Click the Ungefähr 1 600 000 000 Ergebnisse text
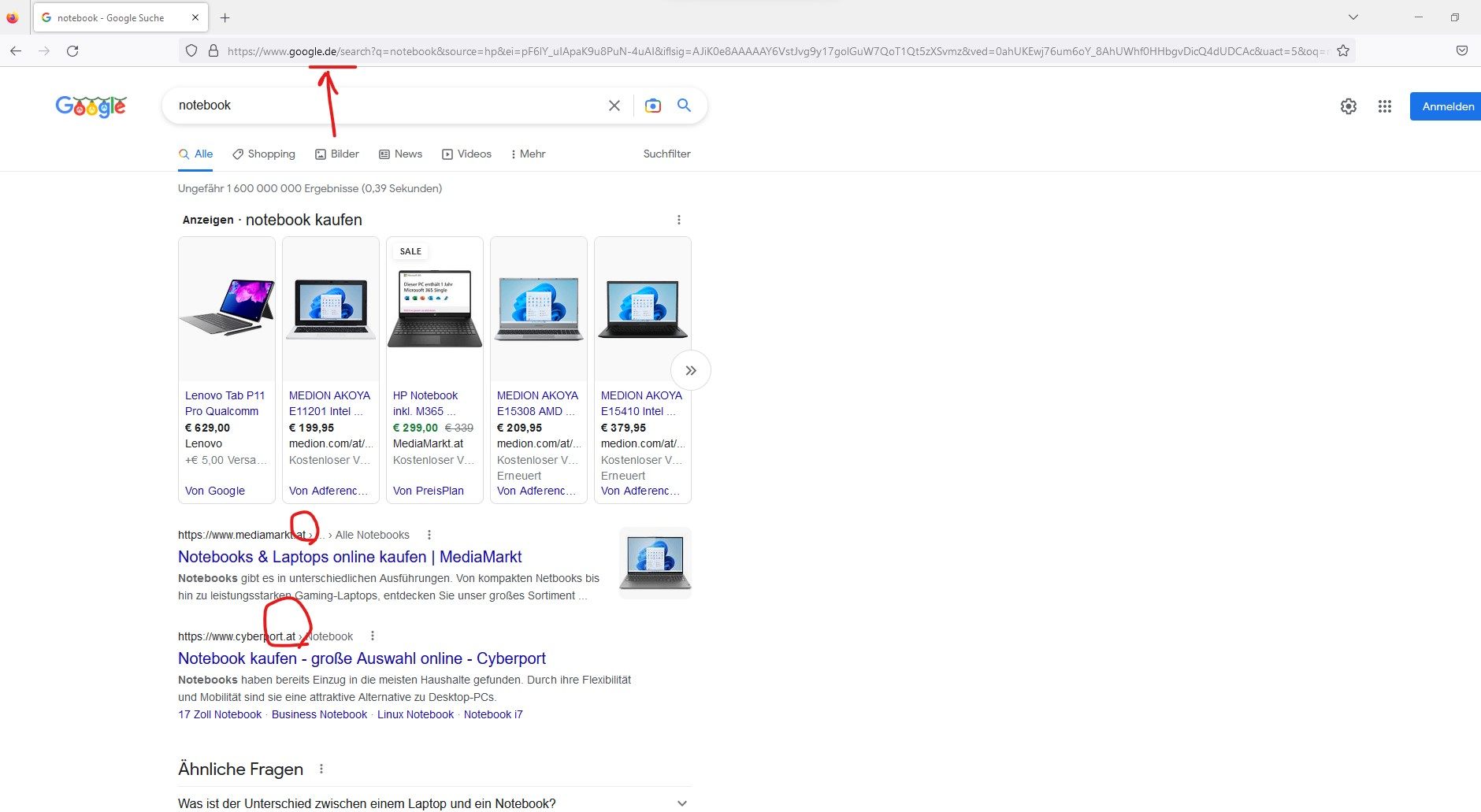 pos(310,188)
